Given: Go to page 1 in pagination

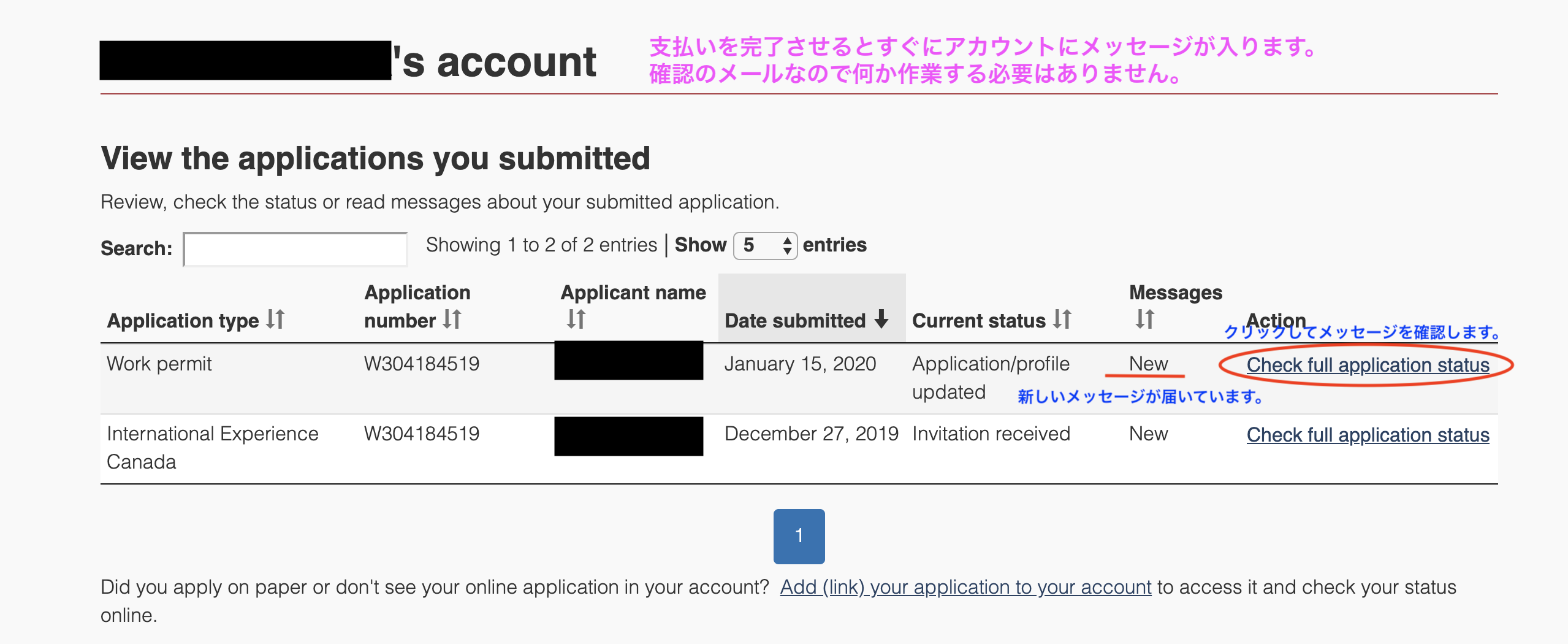Looking at the screenshot, I should point(799,536).
